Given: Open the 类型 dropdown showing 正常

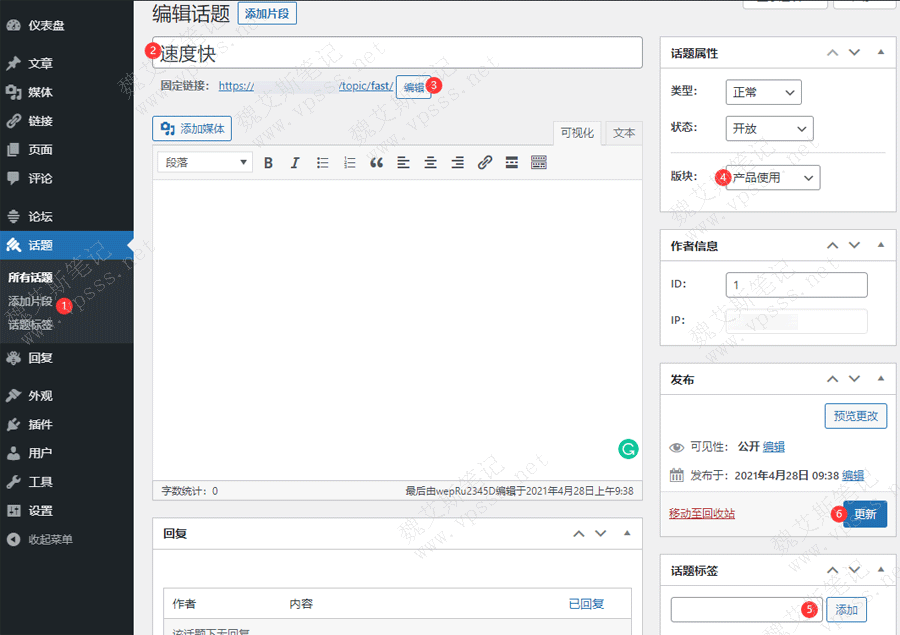Looking at the screenshot, I should (763, 92).
